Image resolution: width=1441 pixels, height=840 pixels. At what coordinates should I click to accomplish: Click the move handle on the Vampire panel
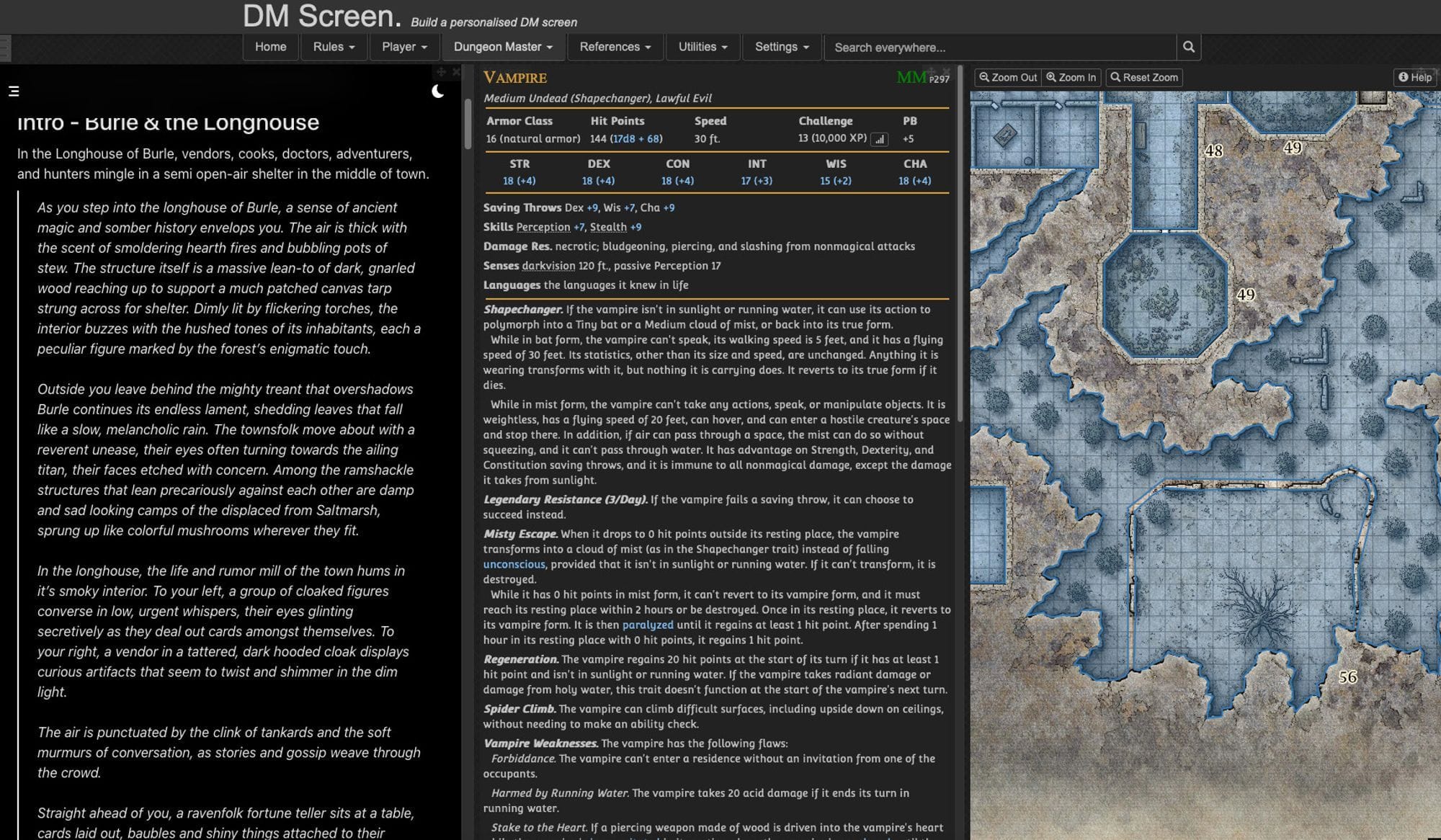point(932,71)
